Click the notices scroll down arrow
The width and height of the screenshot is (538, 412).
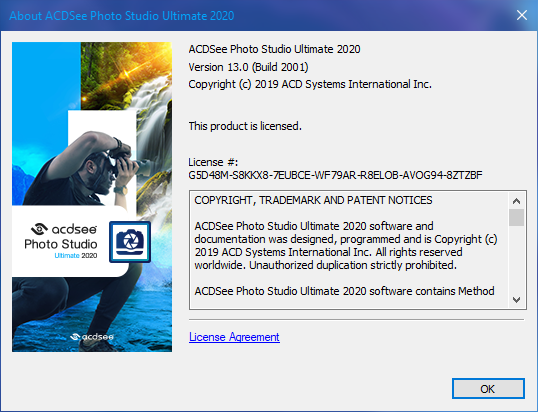516,300
